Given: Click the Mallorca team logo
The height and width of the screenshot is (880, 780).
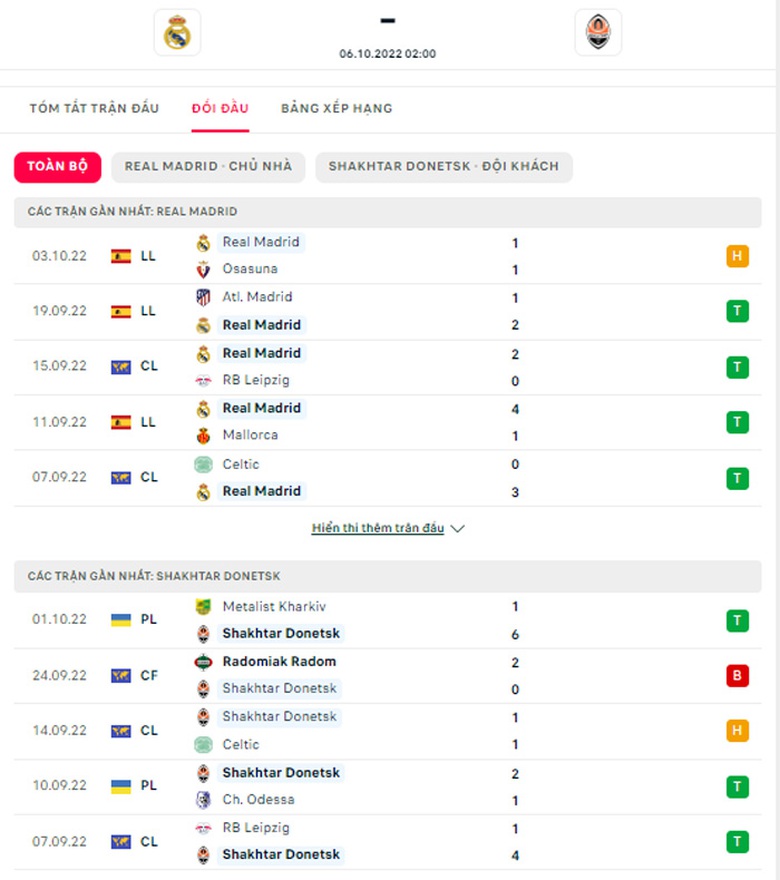Looking at the screenshot, I should 203,435.
